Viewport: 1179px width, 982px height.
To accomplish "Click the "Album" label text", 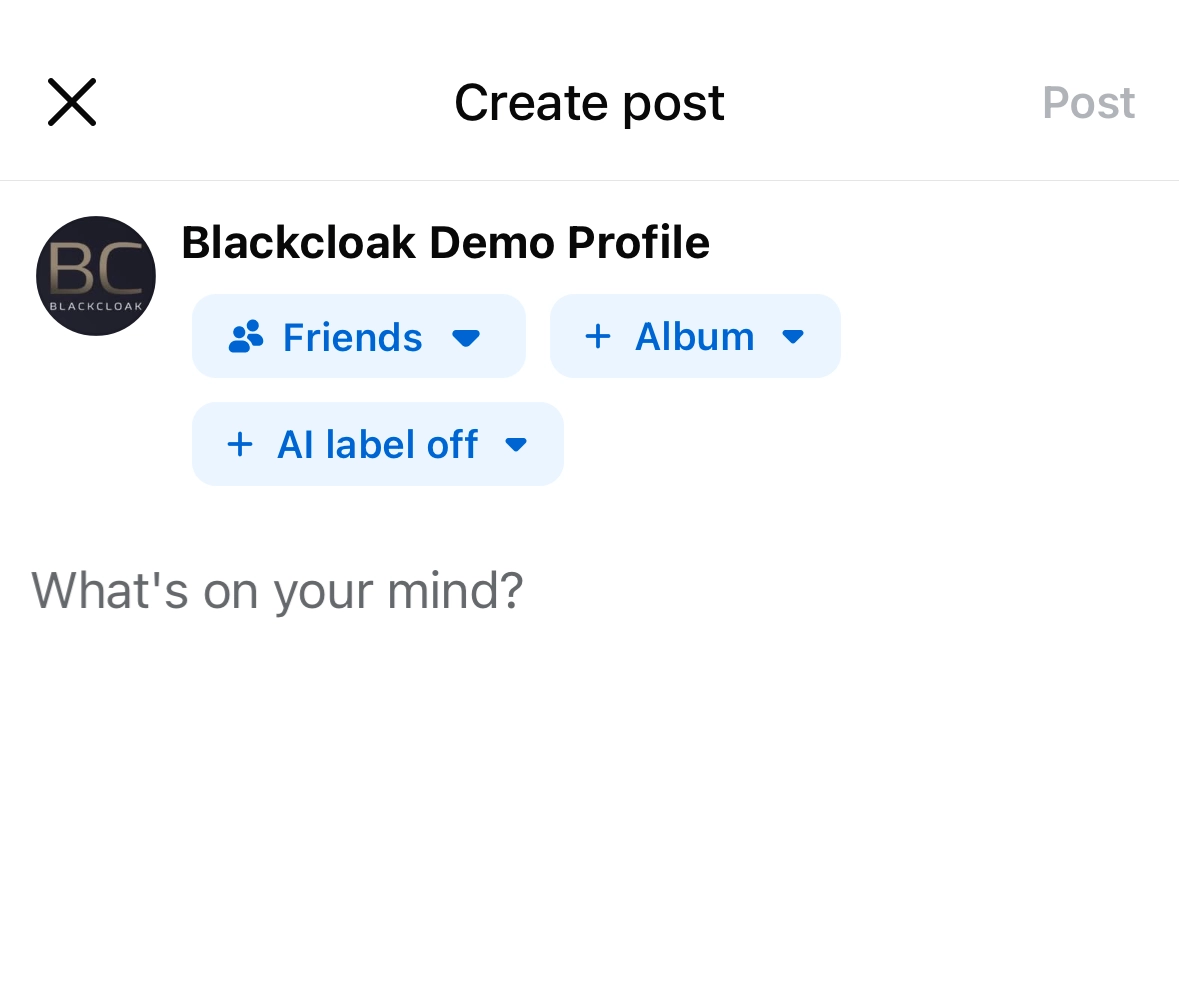I will click(x=694, y=337).
